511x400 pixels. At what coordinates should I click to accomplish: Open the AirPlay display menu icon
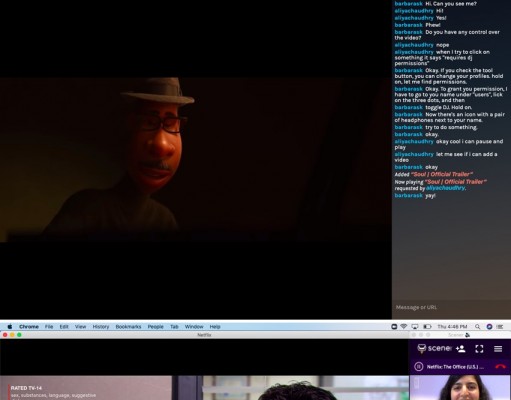(415, 327)
